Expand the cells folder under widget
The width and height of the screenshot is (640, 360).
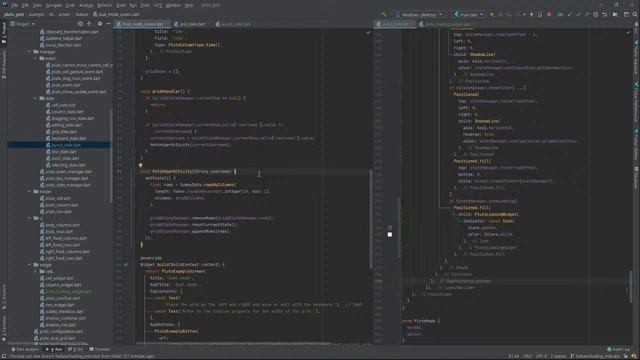click(x=36, y=271)
